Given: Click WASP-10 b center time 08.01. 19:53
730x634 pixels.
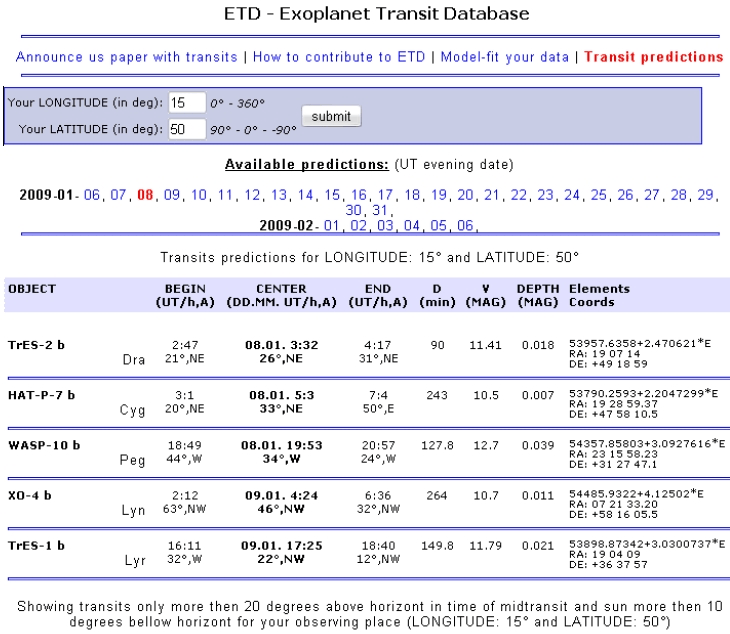Looking at the screenshot, I should coord(282,445).
